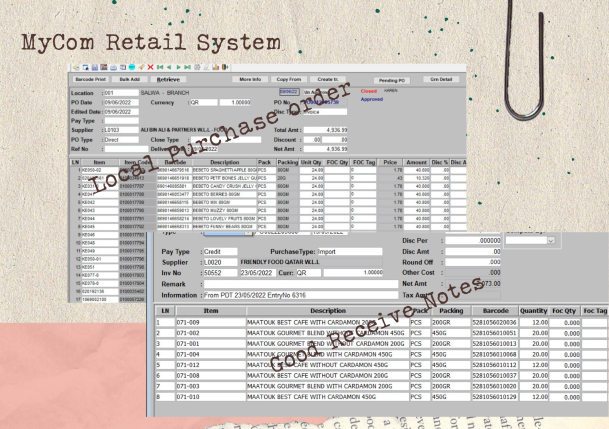Click the GRN Pay Type field Credit
The height and width of the screenshot is (429, 609).
click(x=220, y=252)
